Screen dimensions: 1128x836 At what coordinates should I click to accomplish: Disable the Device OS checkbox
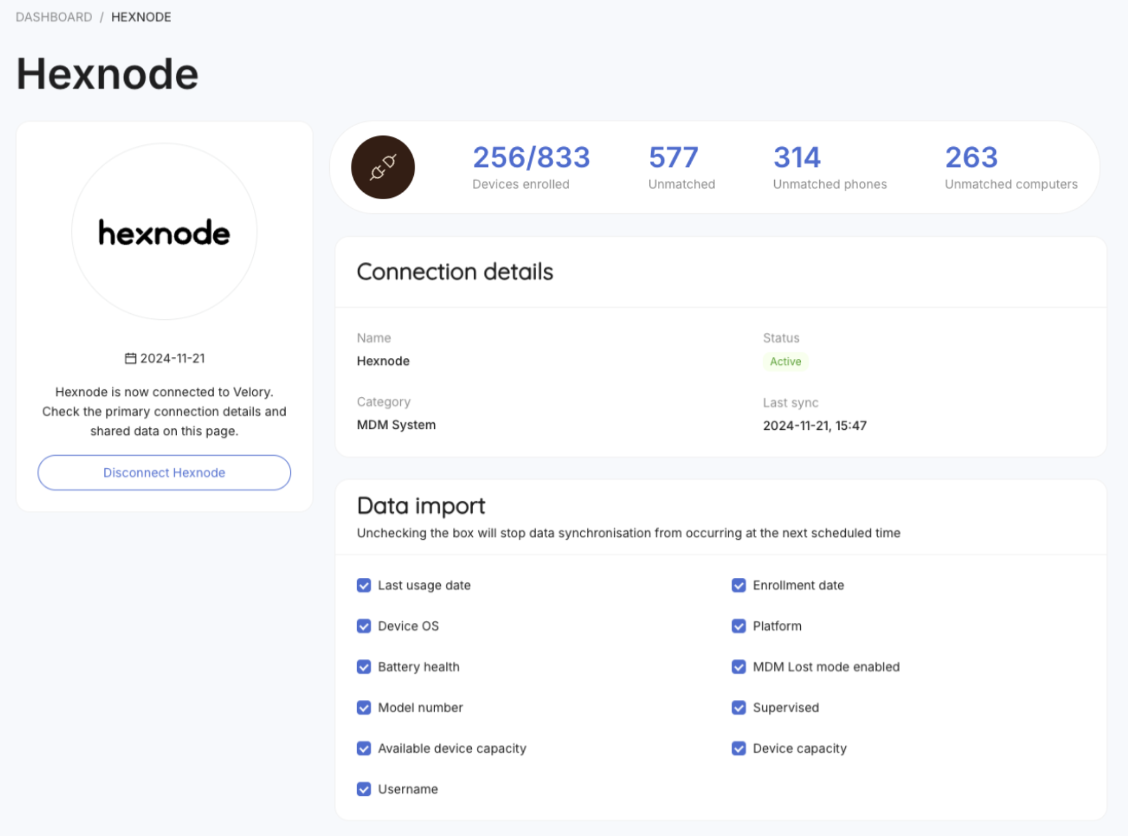(x=364, y=626)
